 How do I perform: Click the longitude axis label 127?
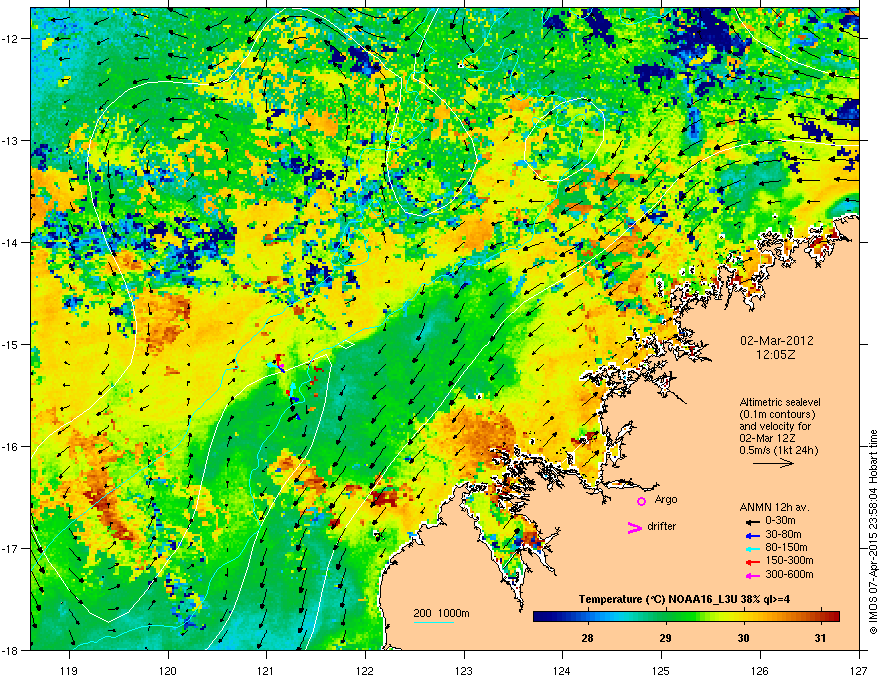(x=859, y=670)
